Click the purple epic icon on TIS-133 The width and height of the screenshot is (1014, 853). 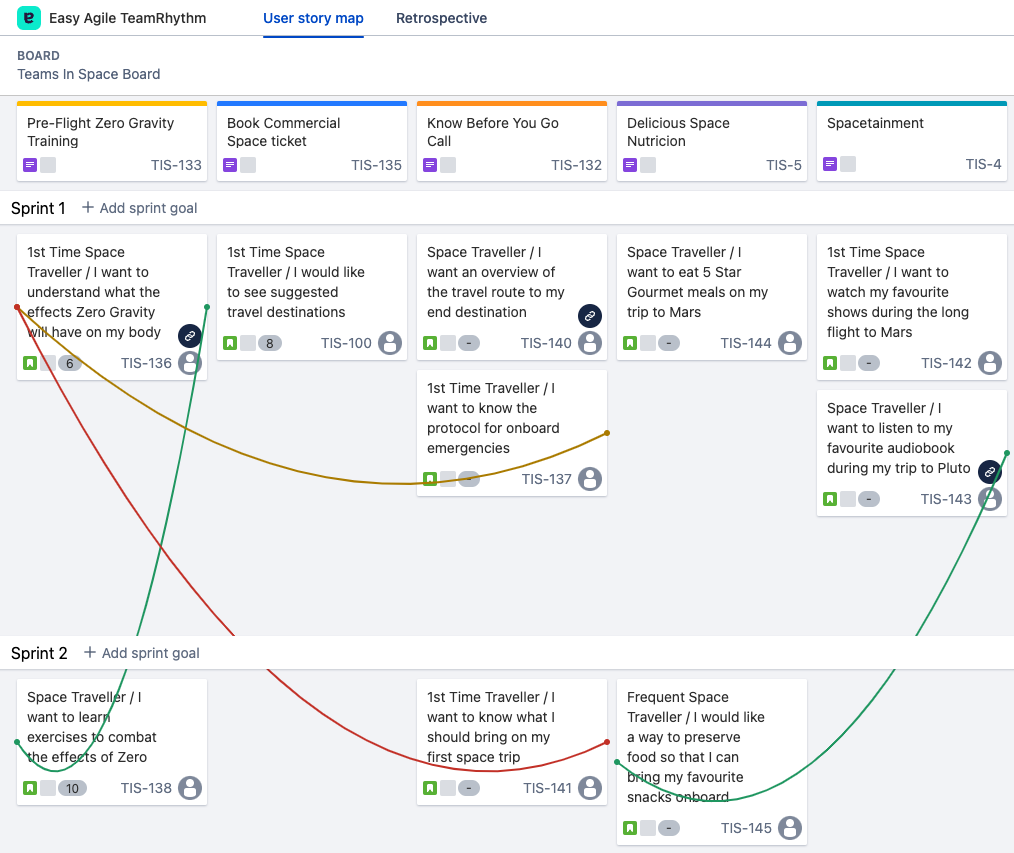[30, 165]
